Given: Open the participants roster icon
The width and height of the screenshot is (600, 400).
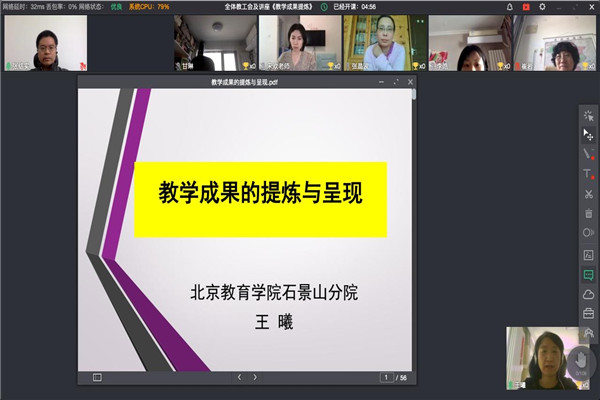Looking at the screenshot, I should 589,333.
